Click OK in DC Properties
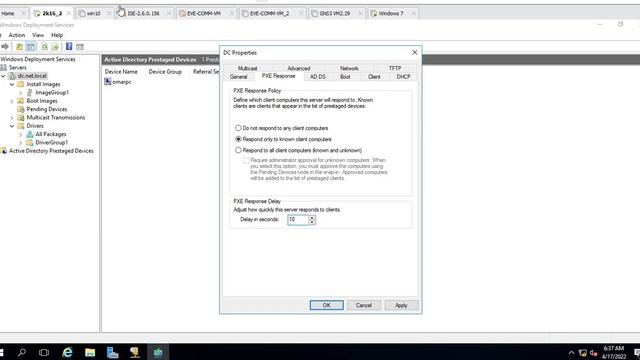Viewport: 640px width, 360px height. click(x=327, y=305)
